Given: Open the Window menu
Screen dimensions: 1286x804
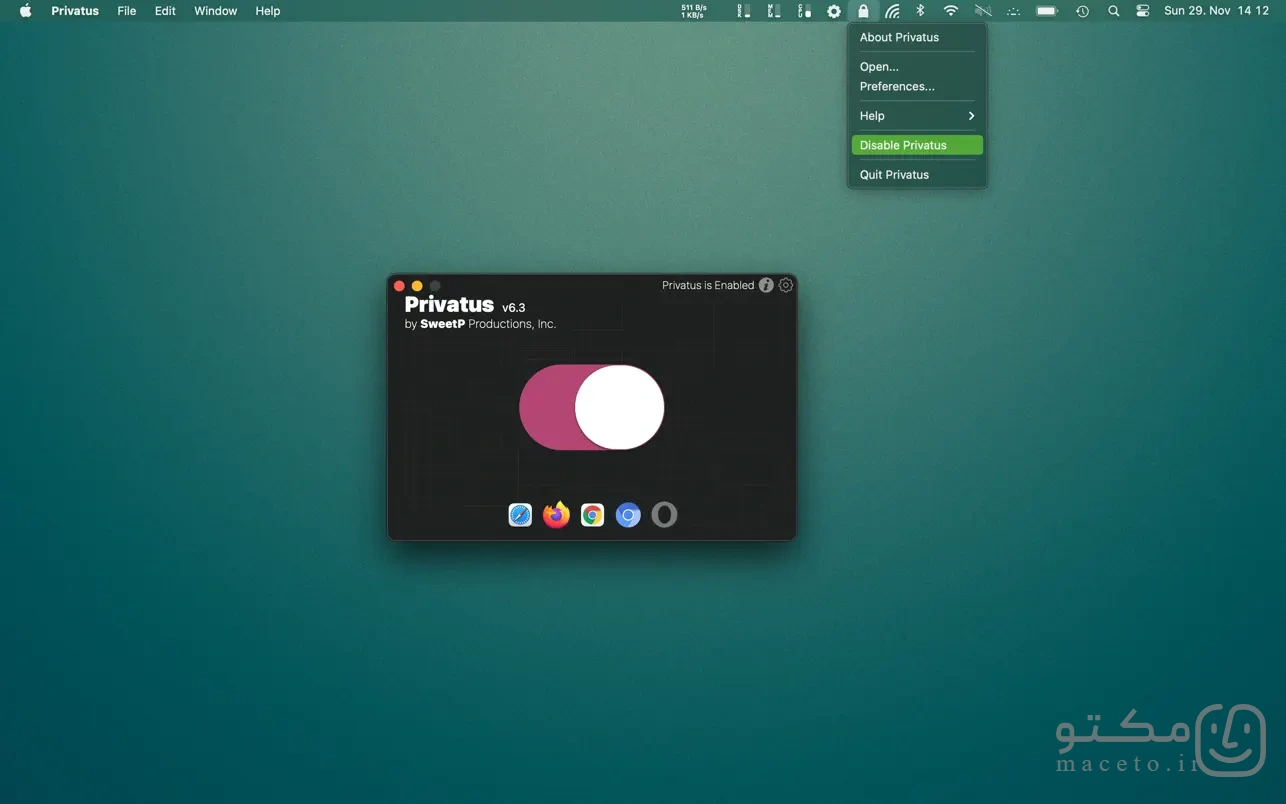Looking at the screenshot, I should [216, 11].
